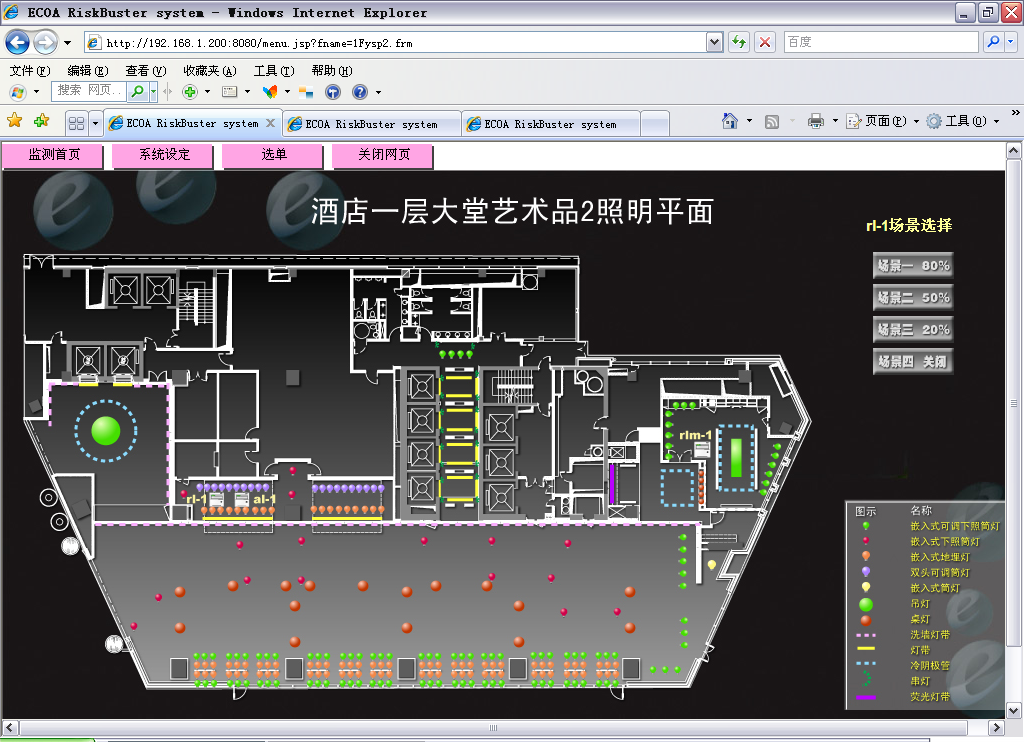Open the 收藏夹(A) menu
This screenshot has height=742, width=1024.
tap(209, 71)
